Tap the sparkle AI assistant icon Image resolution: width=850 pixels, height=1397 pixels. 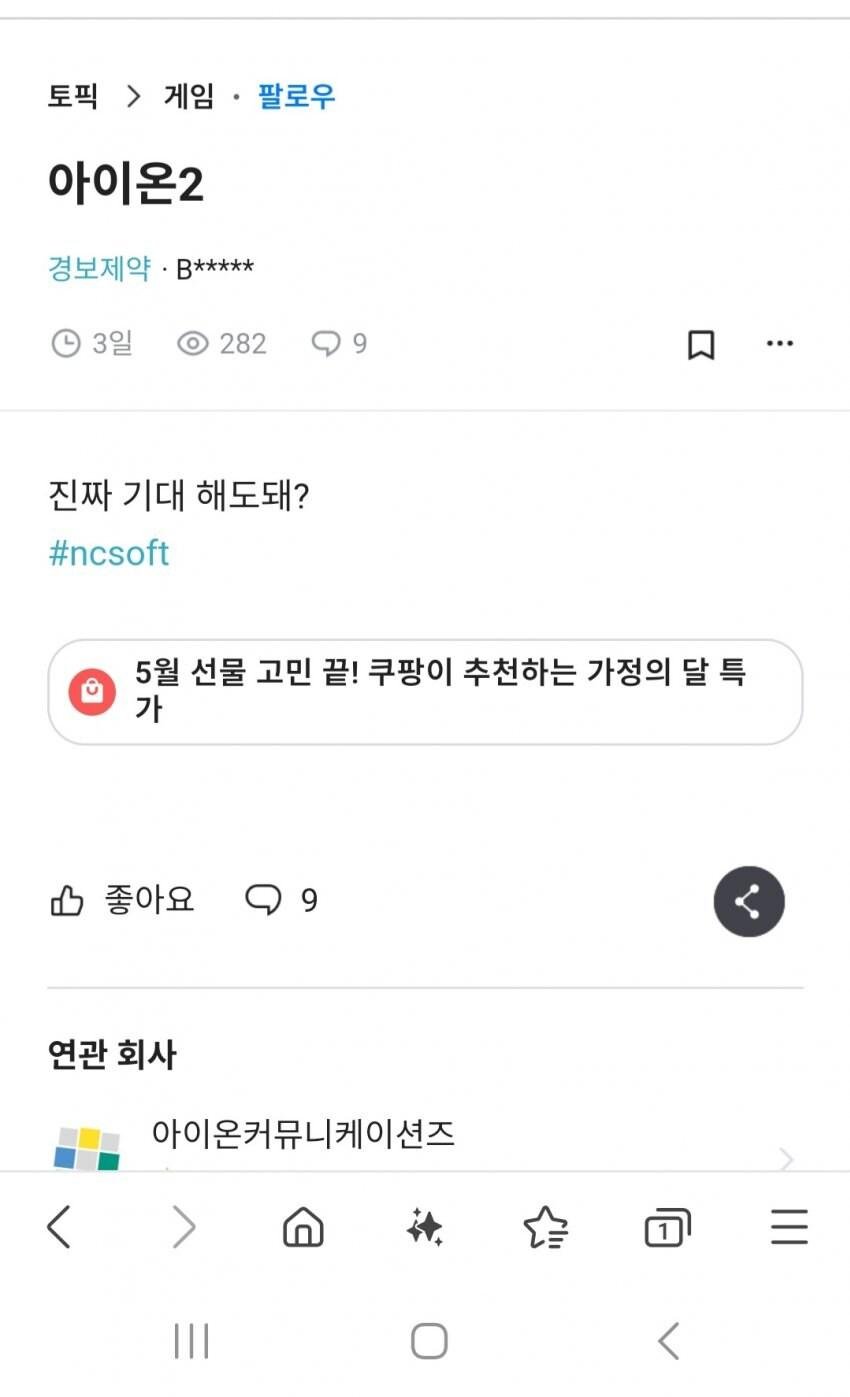tap(425, 1226)
